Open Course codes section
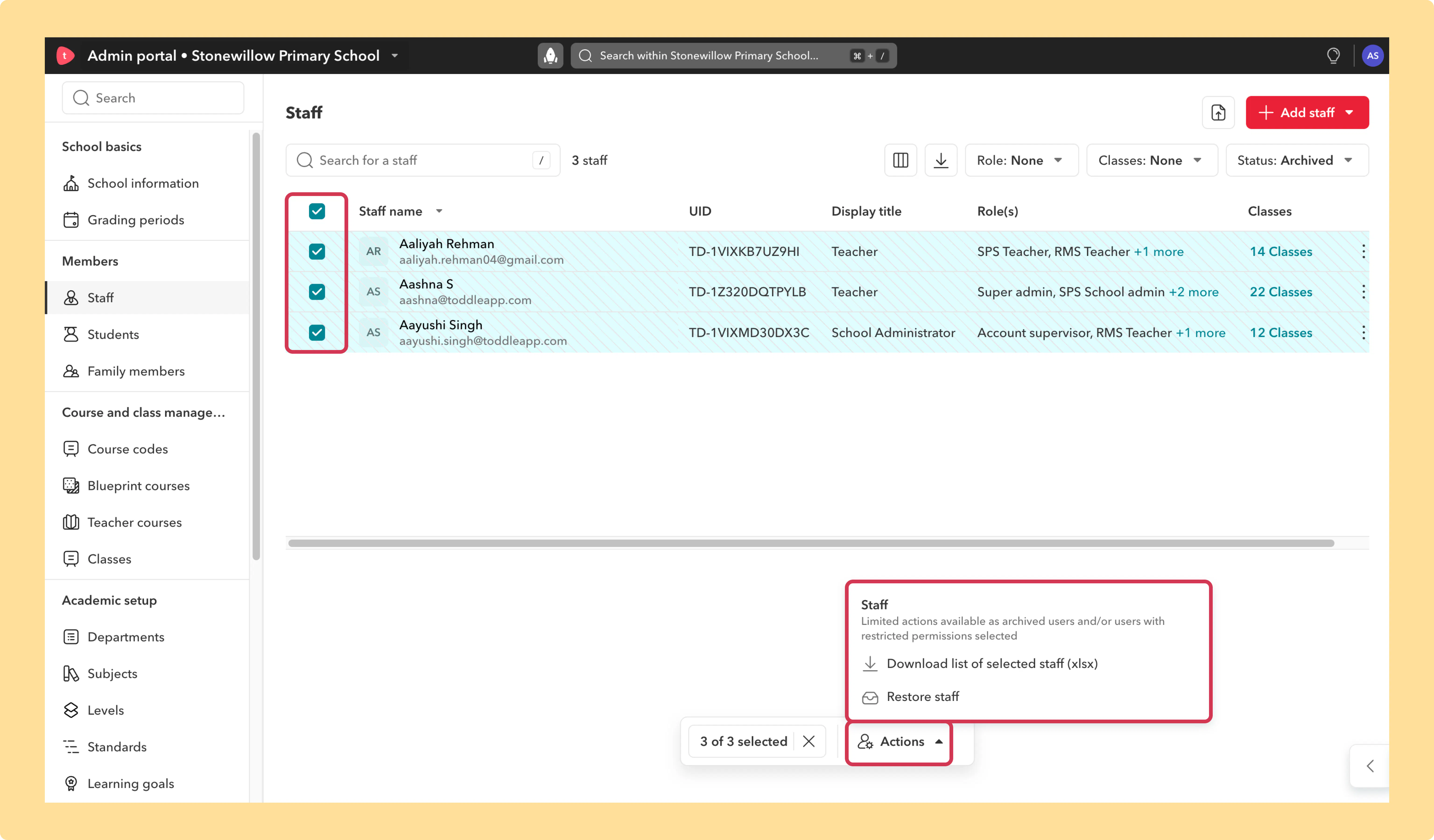 (x=127, y=449)
